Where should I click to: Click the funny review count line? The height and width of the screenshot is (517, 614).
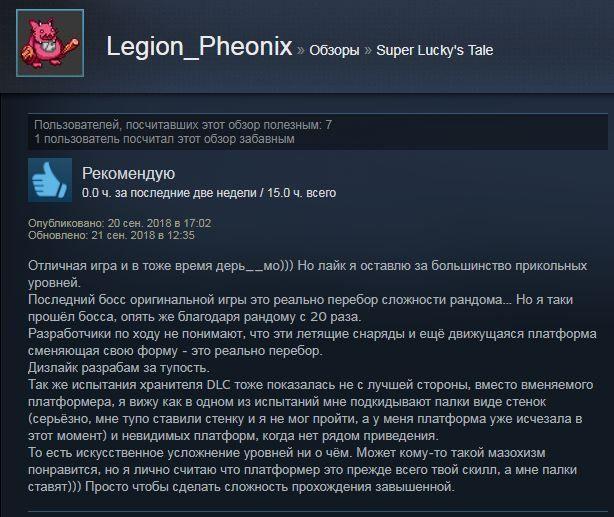coord(164,139)
